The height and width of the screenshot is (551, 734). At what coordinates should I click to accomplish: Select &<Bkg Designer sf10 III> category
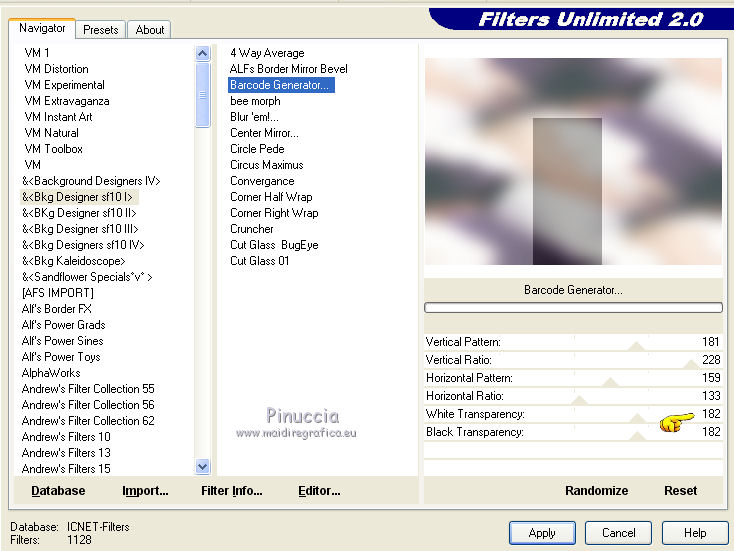click(80, 229)
